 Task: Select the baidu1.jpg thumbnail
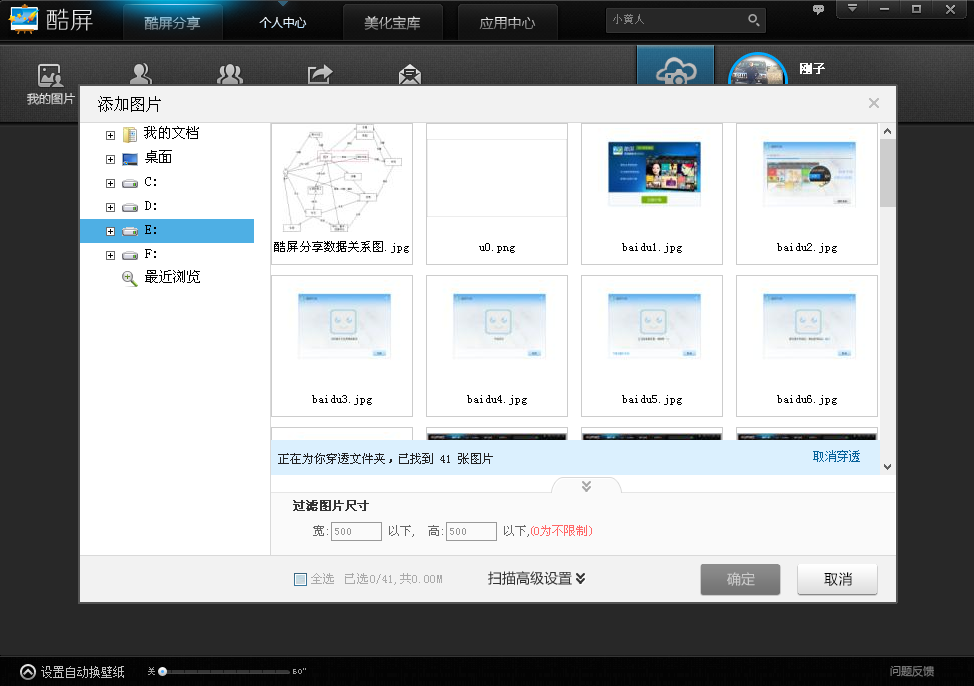point(652,194)
